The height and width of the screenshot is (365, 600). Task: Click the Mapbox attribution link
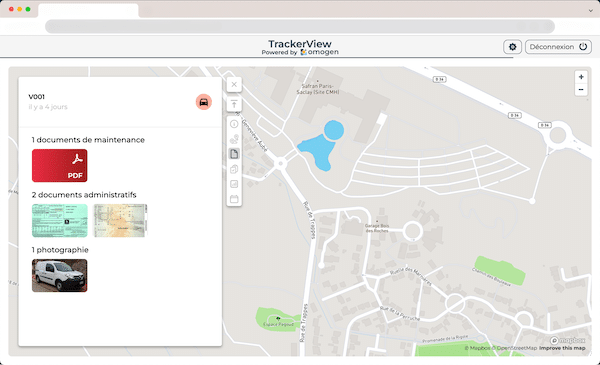point(478,348)
